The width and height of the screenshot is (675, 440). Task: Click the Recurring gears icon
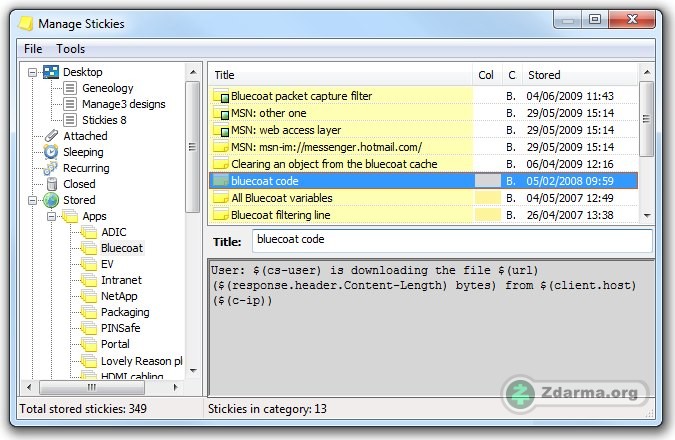click(51, 168)
